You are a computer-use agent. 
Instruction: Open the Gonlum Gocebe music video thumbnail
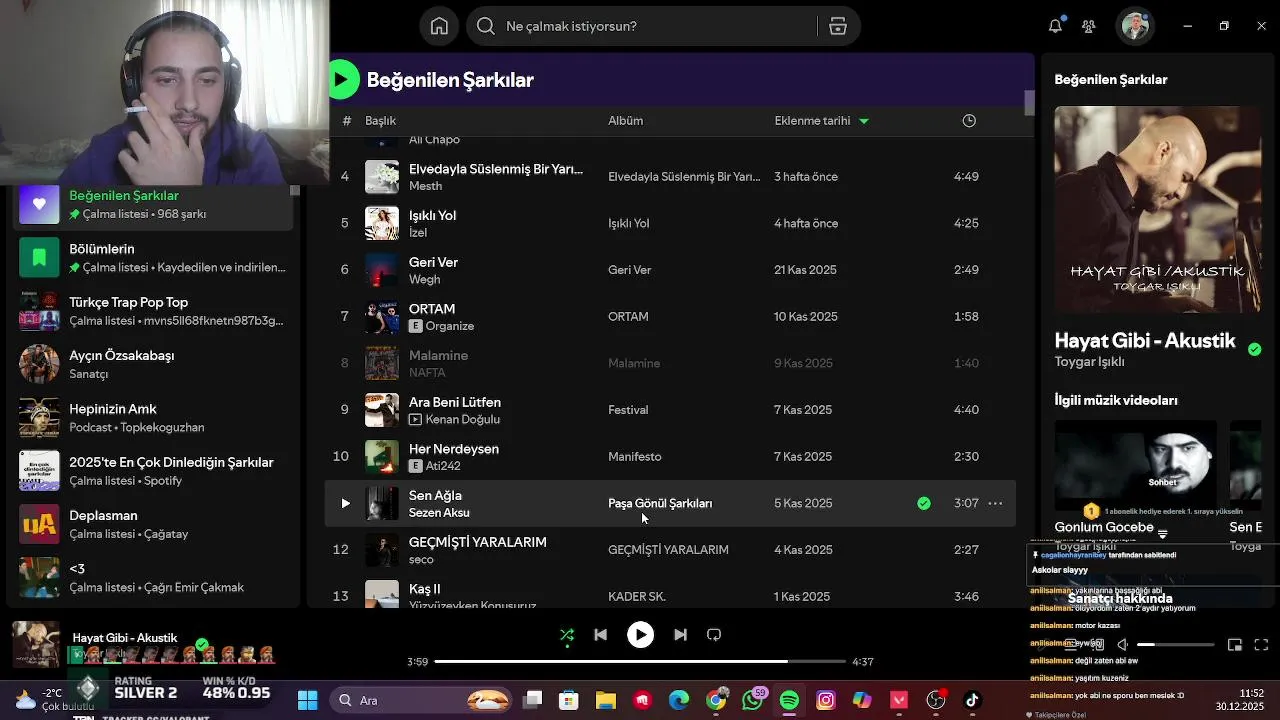pos(1135,467)
